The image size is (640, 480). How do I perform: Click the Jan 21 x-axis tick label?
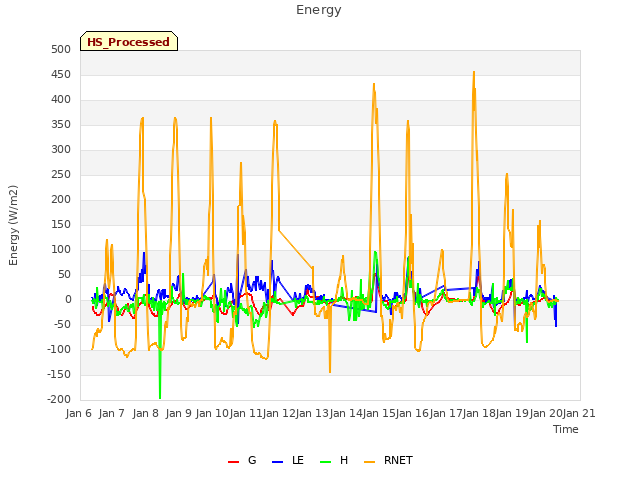(x=580, y=413)
